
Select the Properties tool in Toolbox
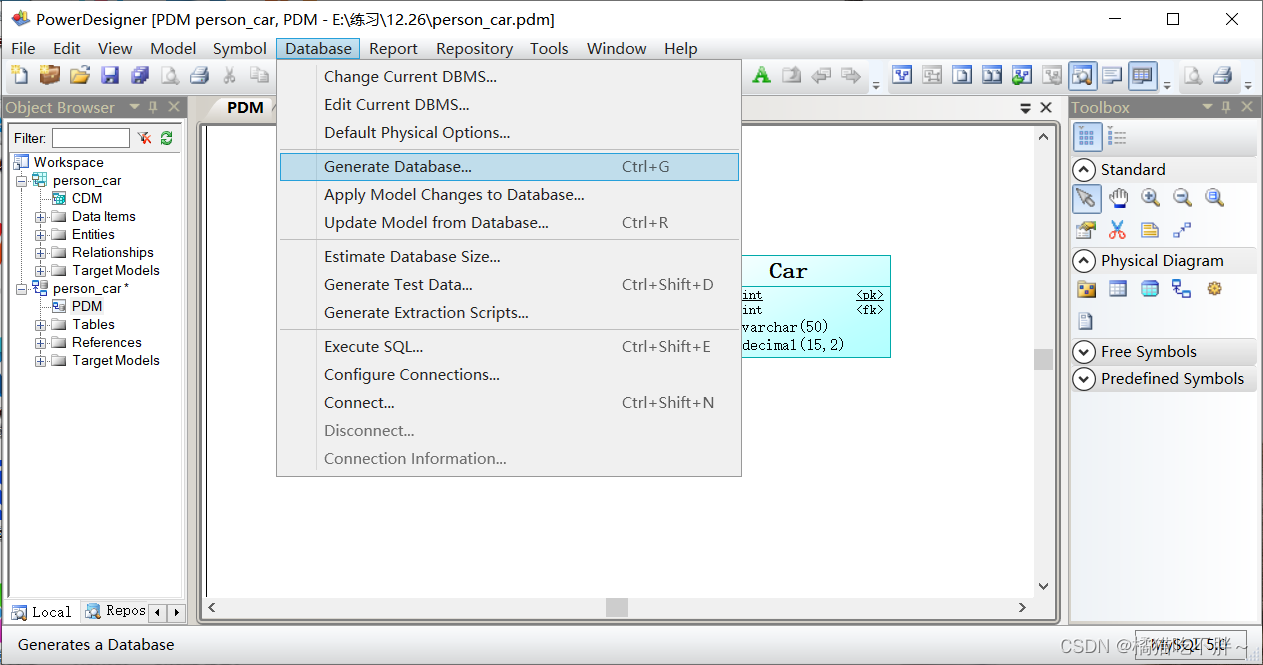(1086, 230)
